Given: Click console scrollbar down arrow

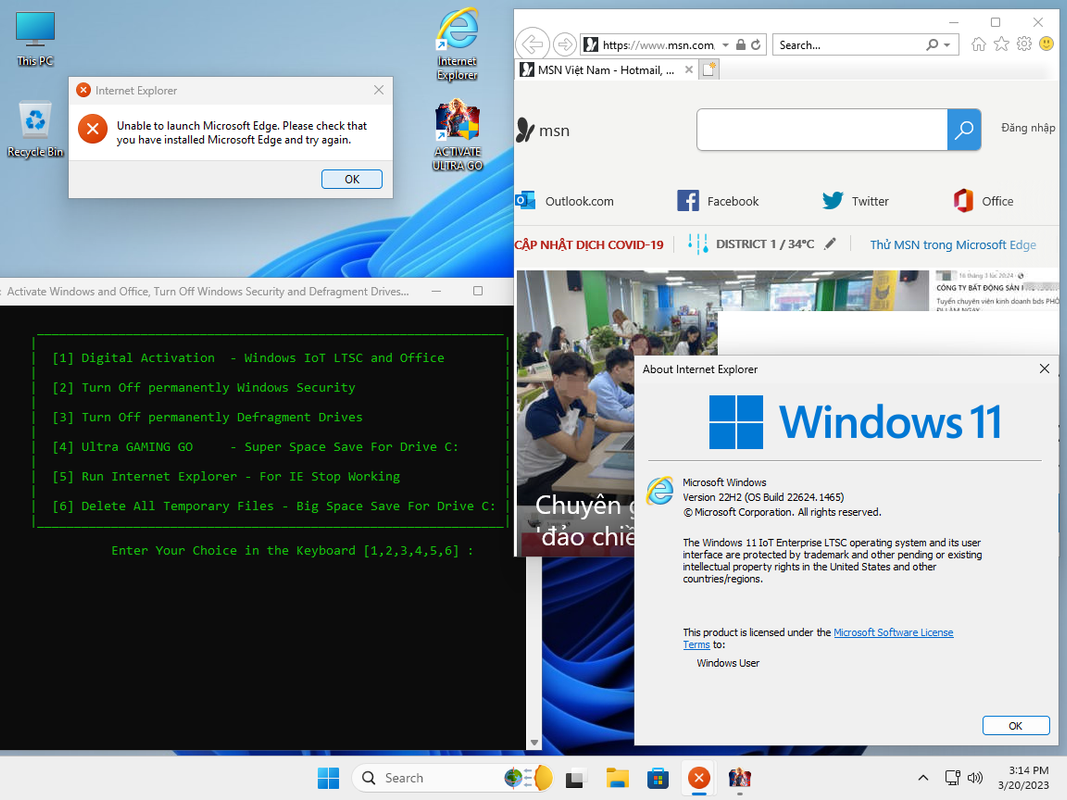Looking at the screenshot, I should click(x=534, y=743).
